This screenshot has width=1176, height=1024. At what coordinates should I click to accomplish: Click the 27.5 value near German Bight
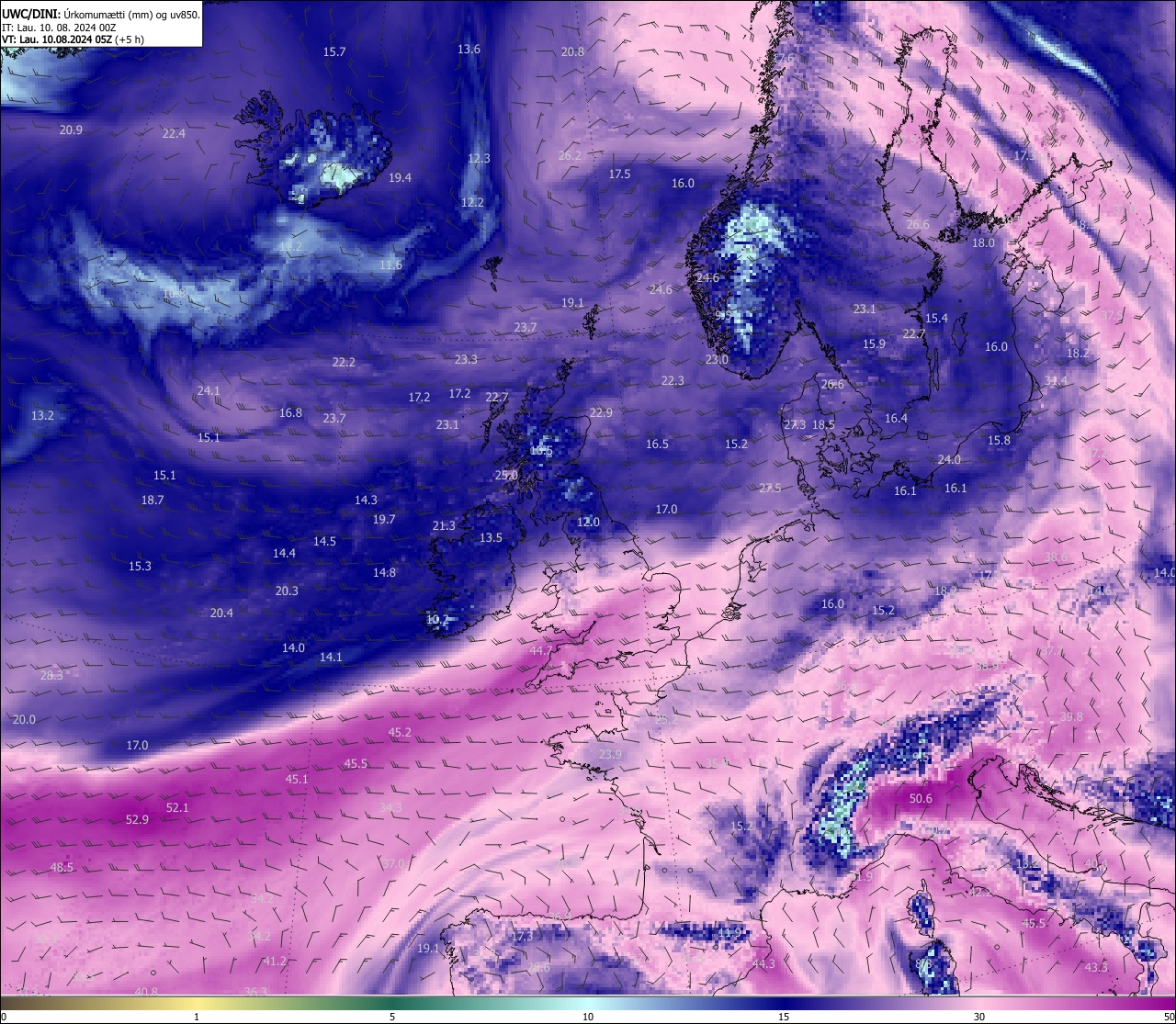(770, 489)
